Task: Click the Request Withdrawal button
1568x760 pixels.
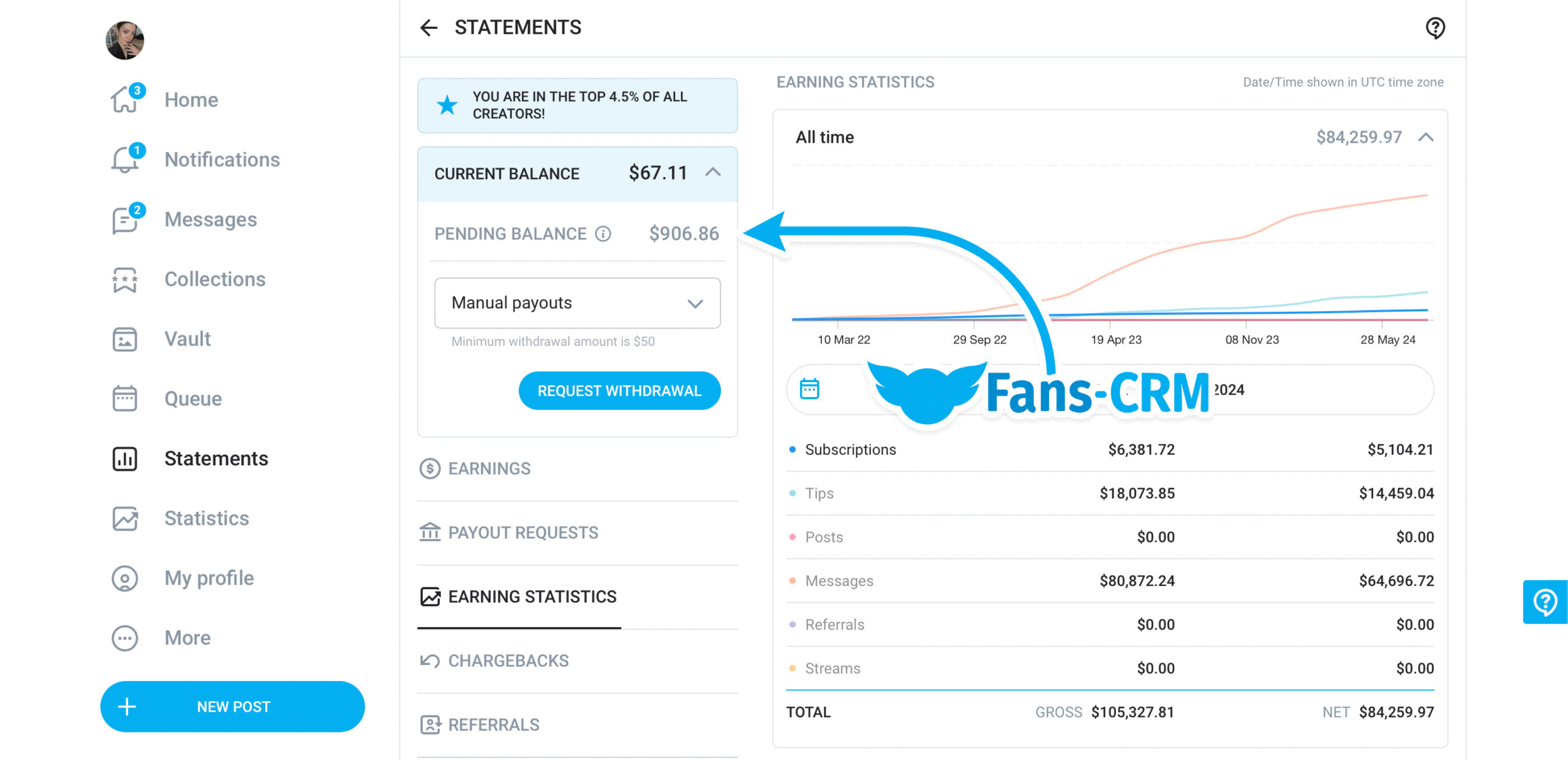Action: [619, 391]
